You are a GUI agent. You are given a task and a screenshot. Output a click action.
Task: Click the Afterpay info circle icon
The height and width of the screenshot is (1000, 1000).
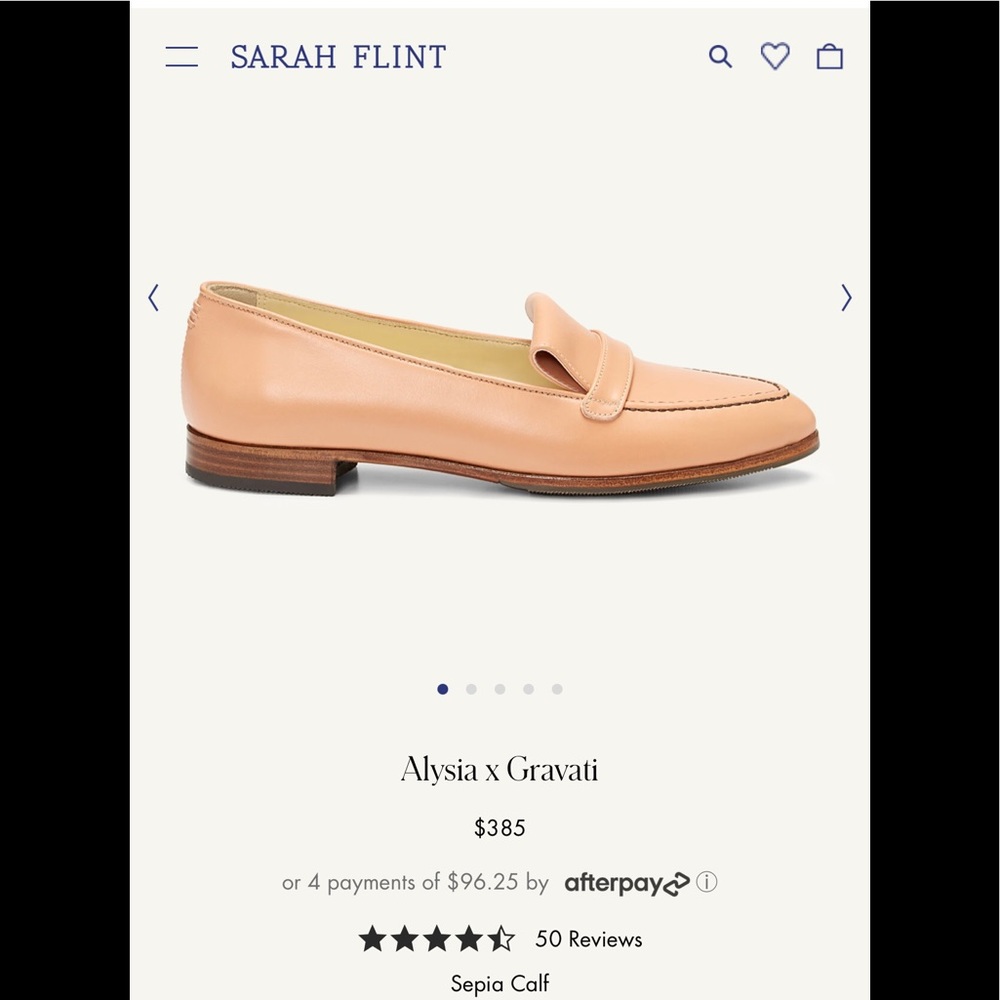click(x=707, y=882)
